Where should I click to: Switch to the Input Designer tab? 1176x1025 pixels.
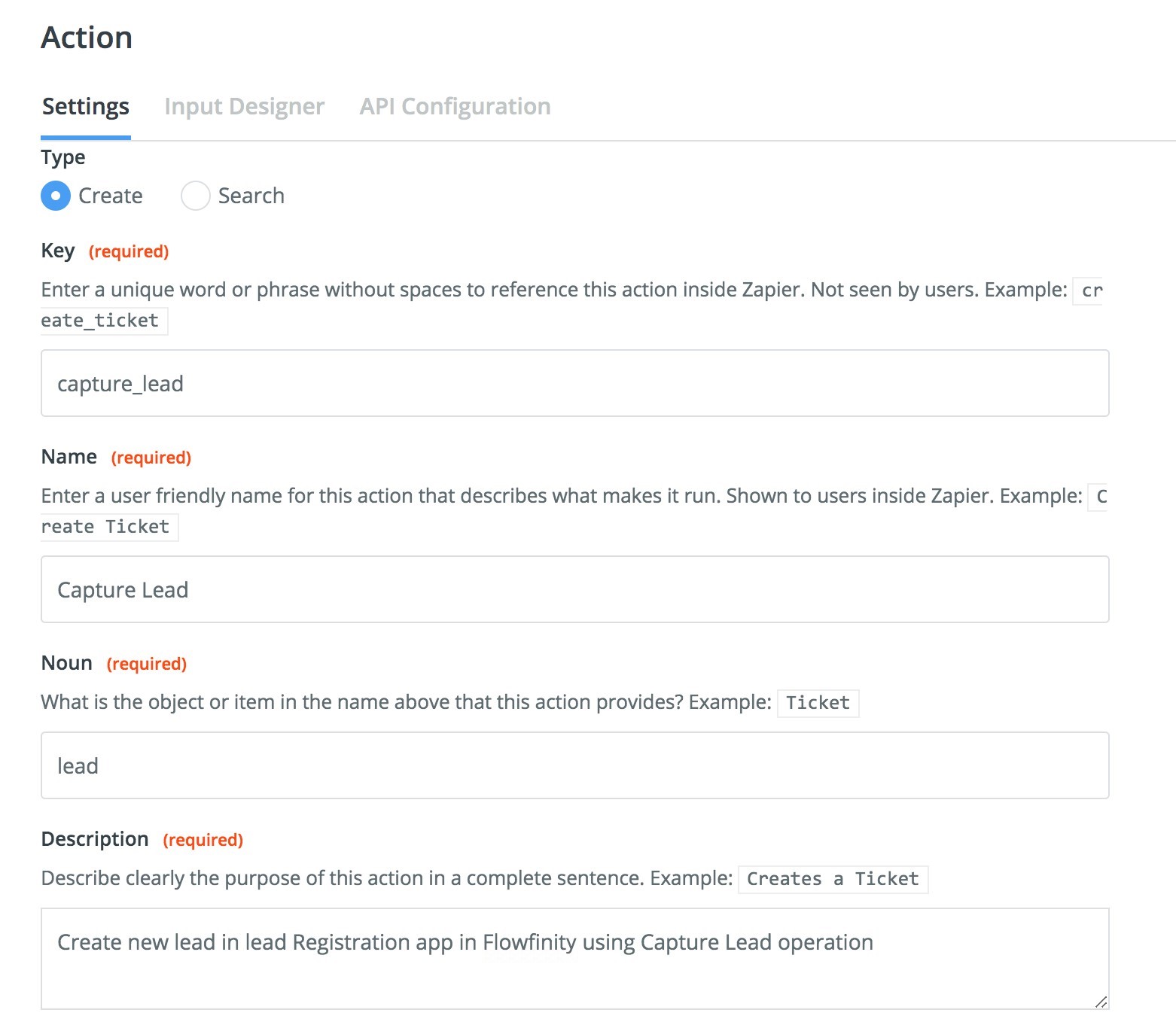click(244, 107)
